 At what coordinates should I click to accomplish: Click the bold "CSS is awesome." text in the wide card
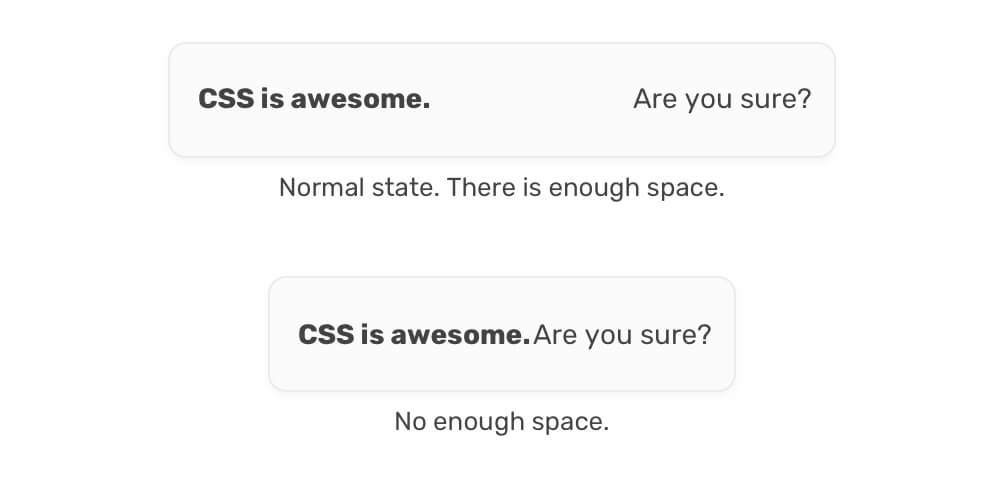point(314,100)
